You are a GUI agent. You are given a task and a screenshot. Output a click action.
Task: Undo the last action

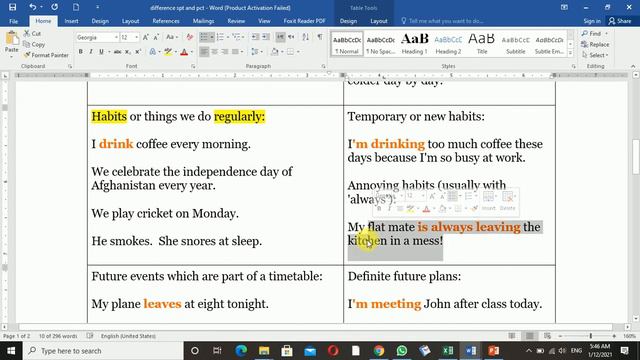pos(33,7)
